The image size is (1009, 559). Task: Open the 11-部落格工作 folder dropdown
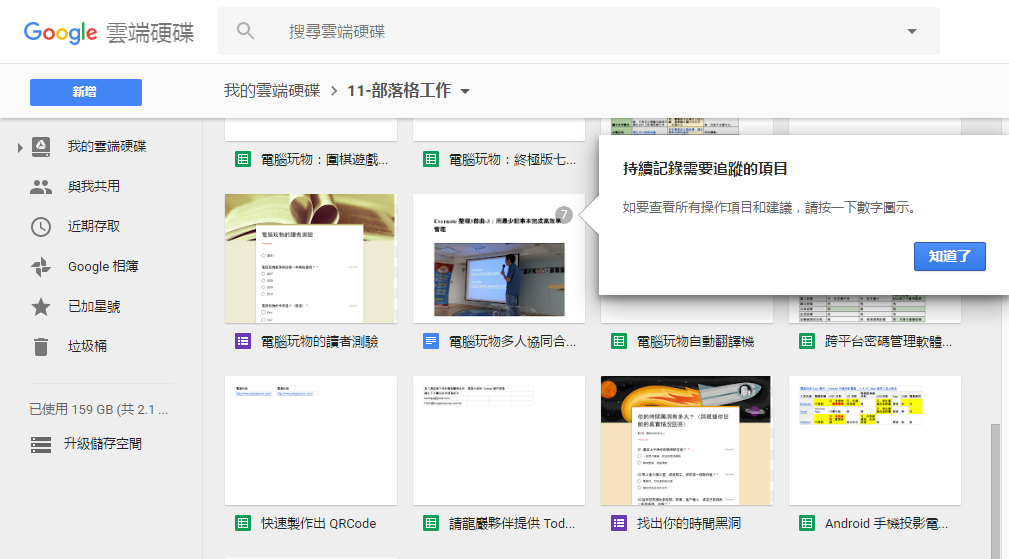tap(465, 91)
